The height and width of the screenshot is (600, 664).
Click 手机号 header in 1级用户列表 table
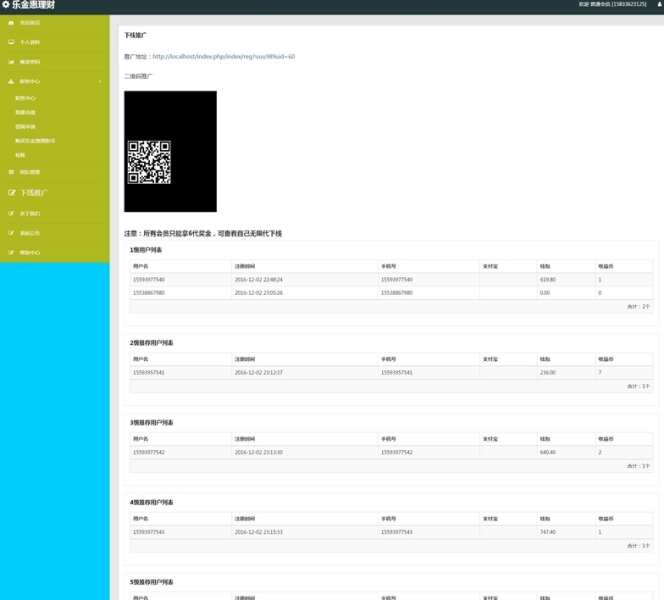pyautogui.click(x=388, y=266)
